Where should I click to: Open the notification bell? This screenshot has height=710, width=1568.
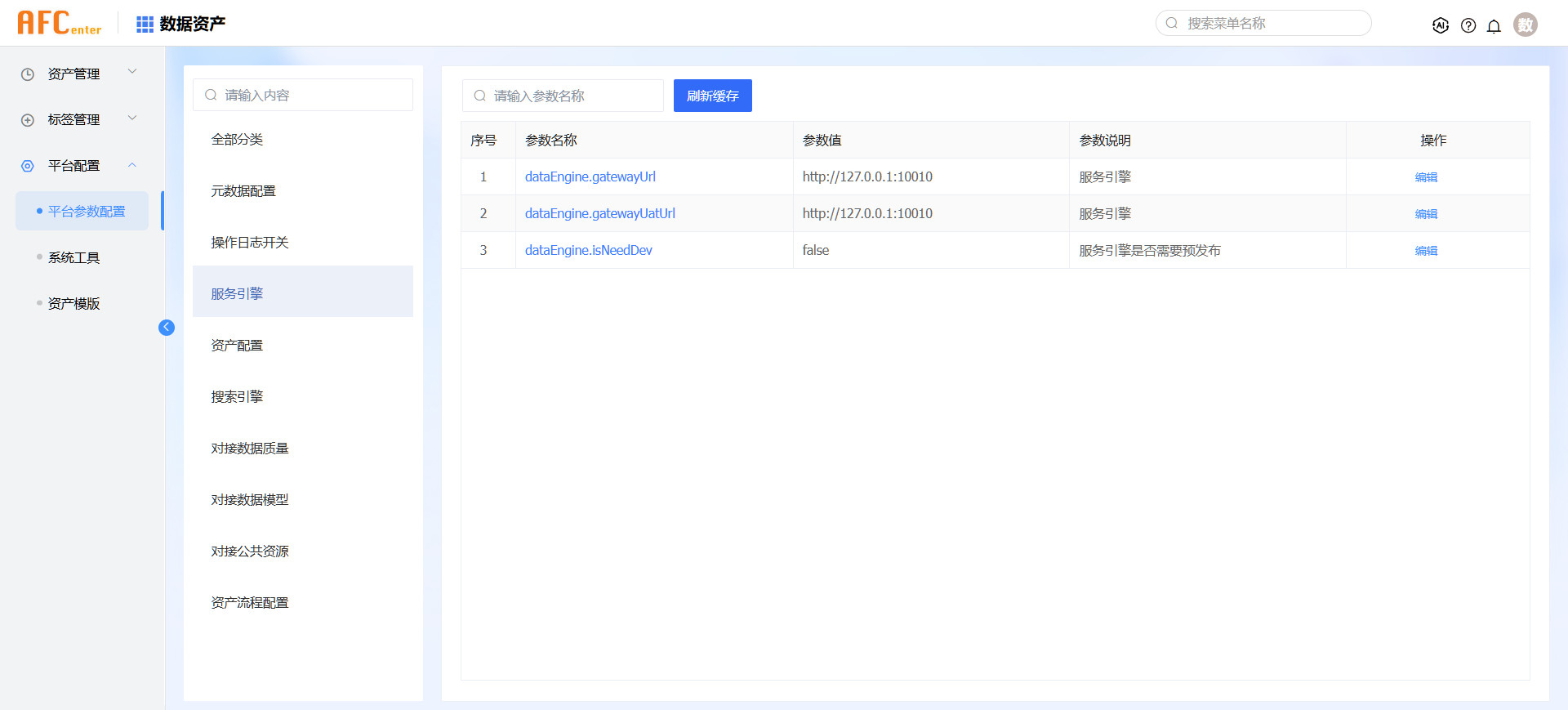(1494, 26)
